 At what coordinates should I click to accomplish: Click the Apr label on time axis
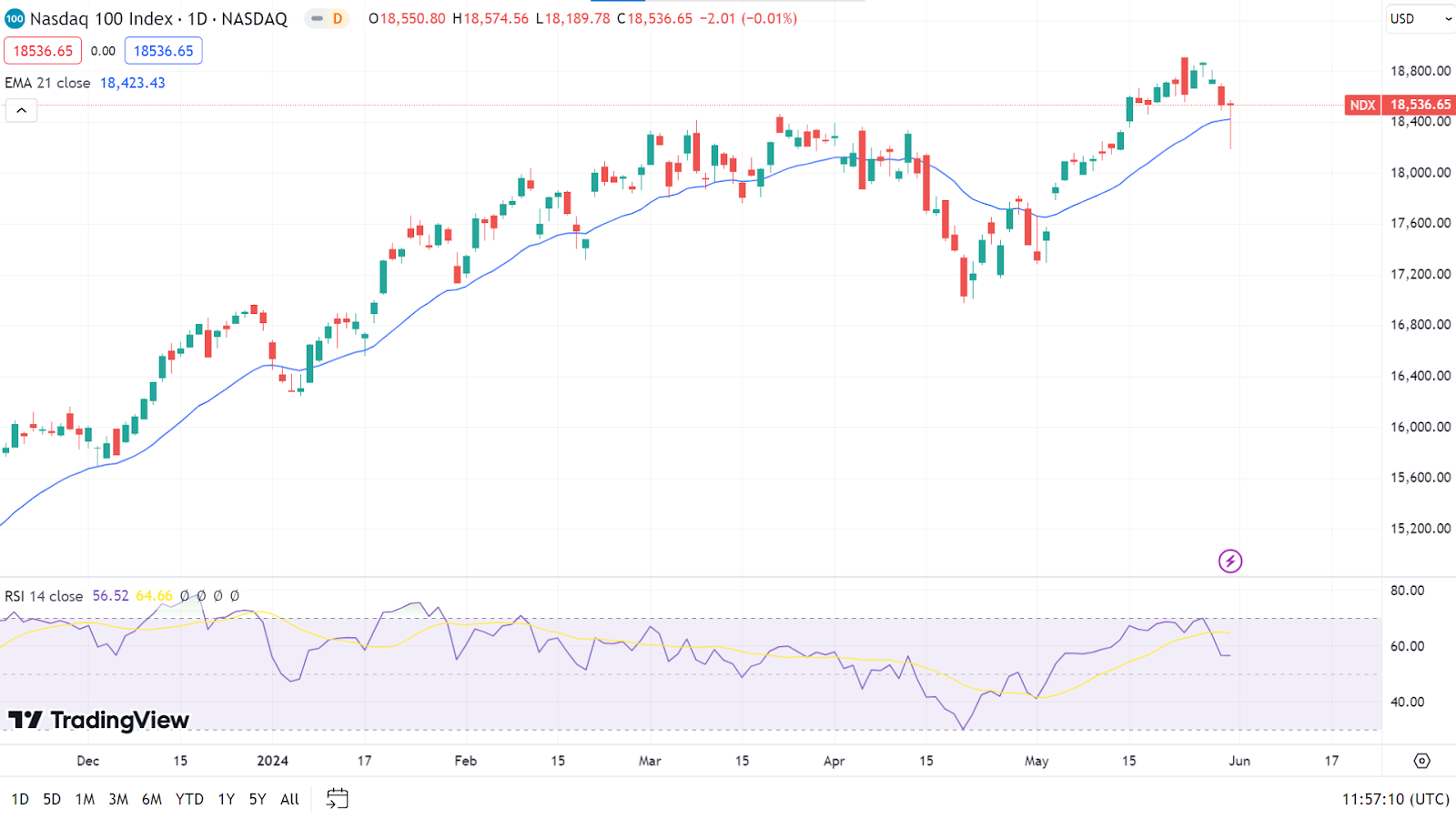click(x=834, y=761)
